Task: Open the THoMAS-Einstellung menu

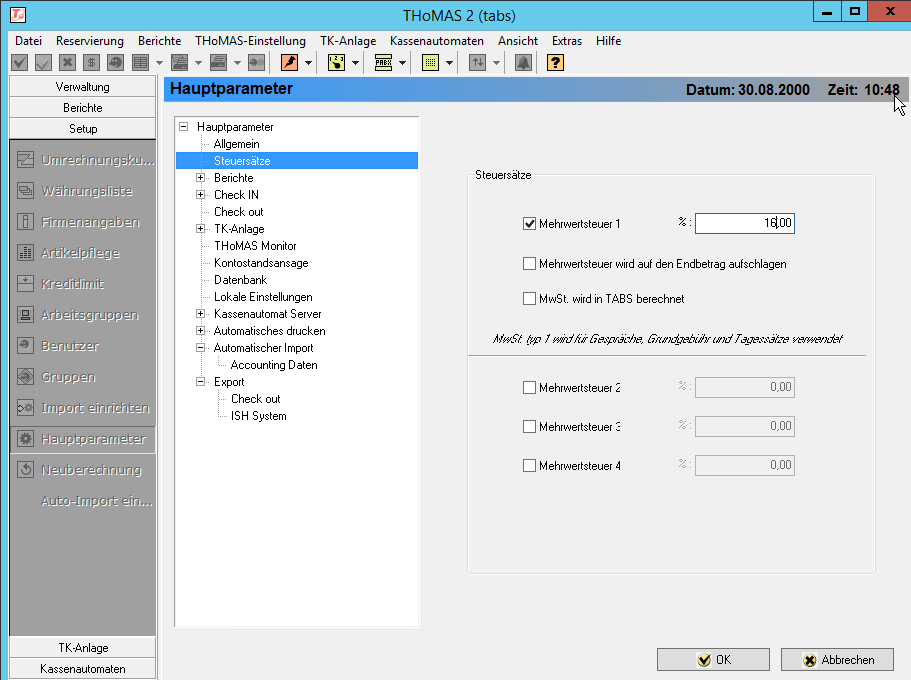Action: pyautogui.click(x=250, y=41)
